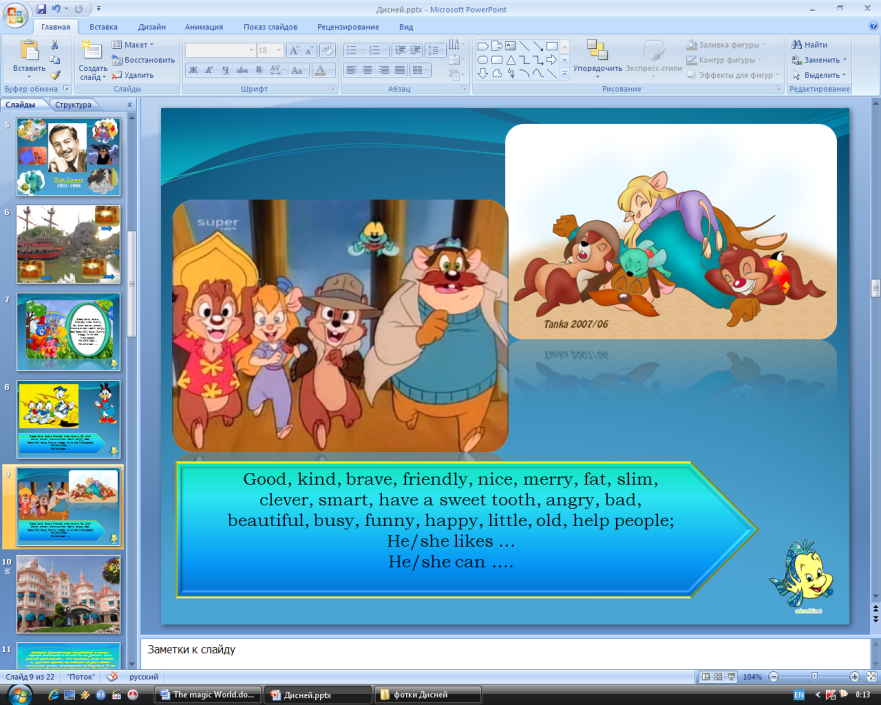Screen dimensions: 881x705
Task: Open Шрифт dialog launcher
Action: tap(332, 89)
